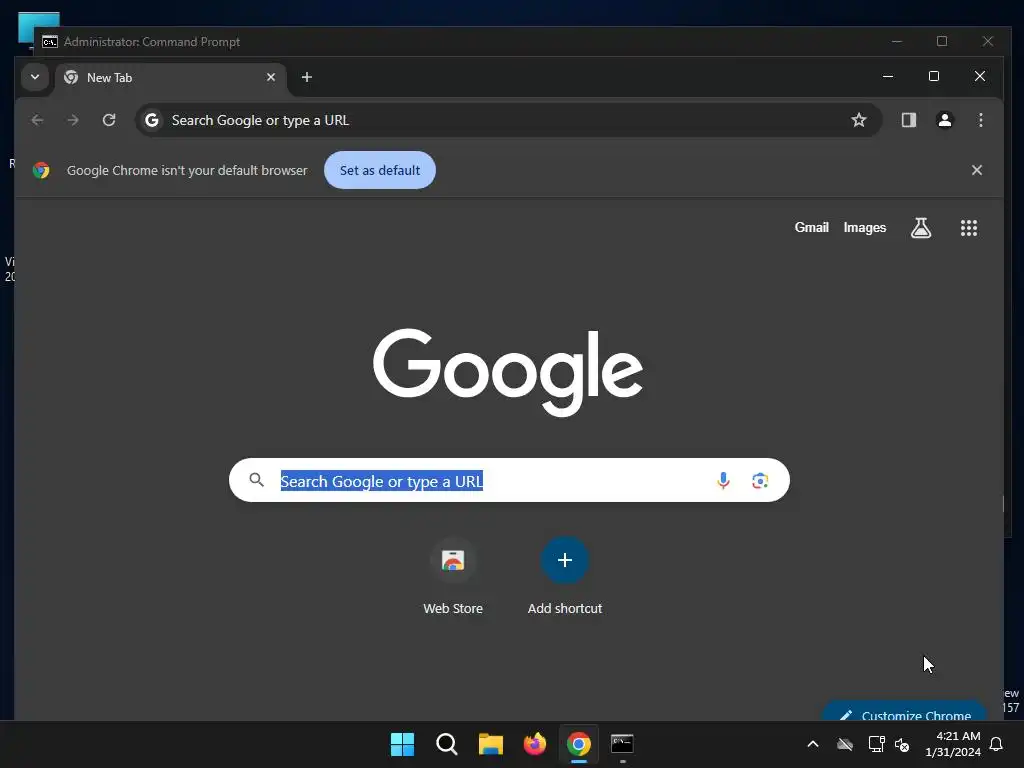Image resolution: width=1024 pixels, height=768 pixels.
Task: Open the tab search dropdown arrow
Action: coord(35,77)
